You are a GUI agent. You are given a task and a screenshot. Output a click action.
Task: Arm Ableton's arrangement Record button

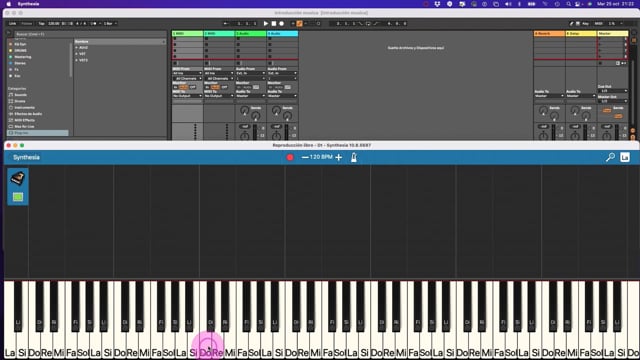[x=282, y=24]
